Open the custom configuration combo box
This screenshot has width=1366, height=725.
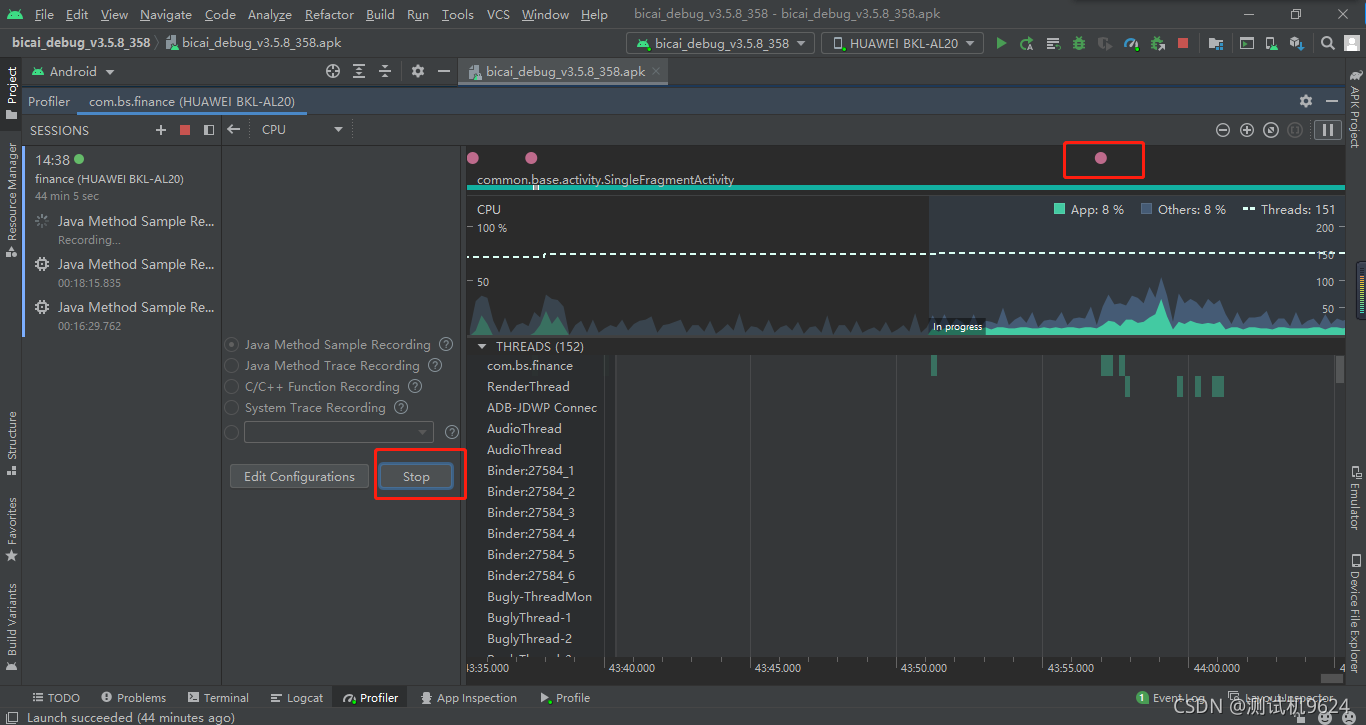tap(338, 432)
